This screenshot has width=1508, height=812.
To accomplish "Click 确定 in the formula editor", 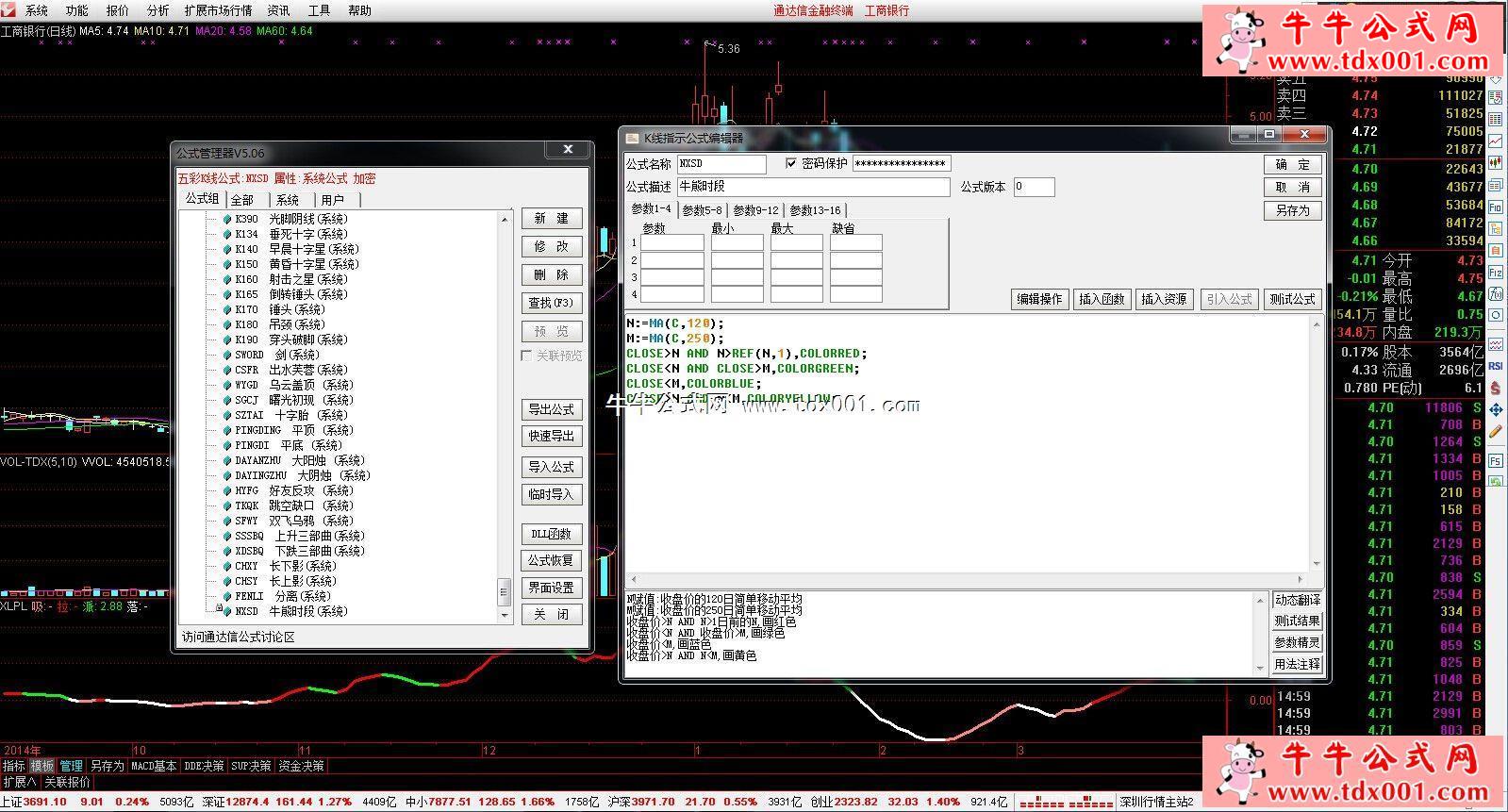I will click(x=1293, y=164).
